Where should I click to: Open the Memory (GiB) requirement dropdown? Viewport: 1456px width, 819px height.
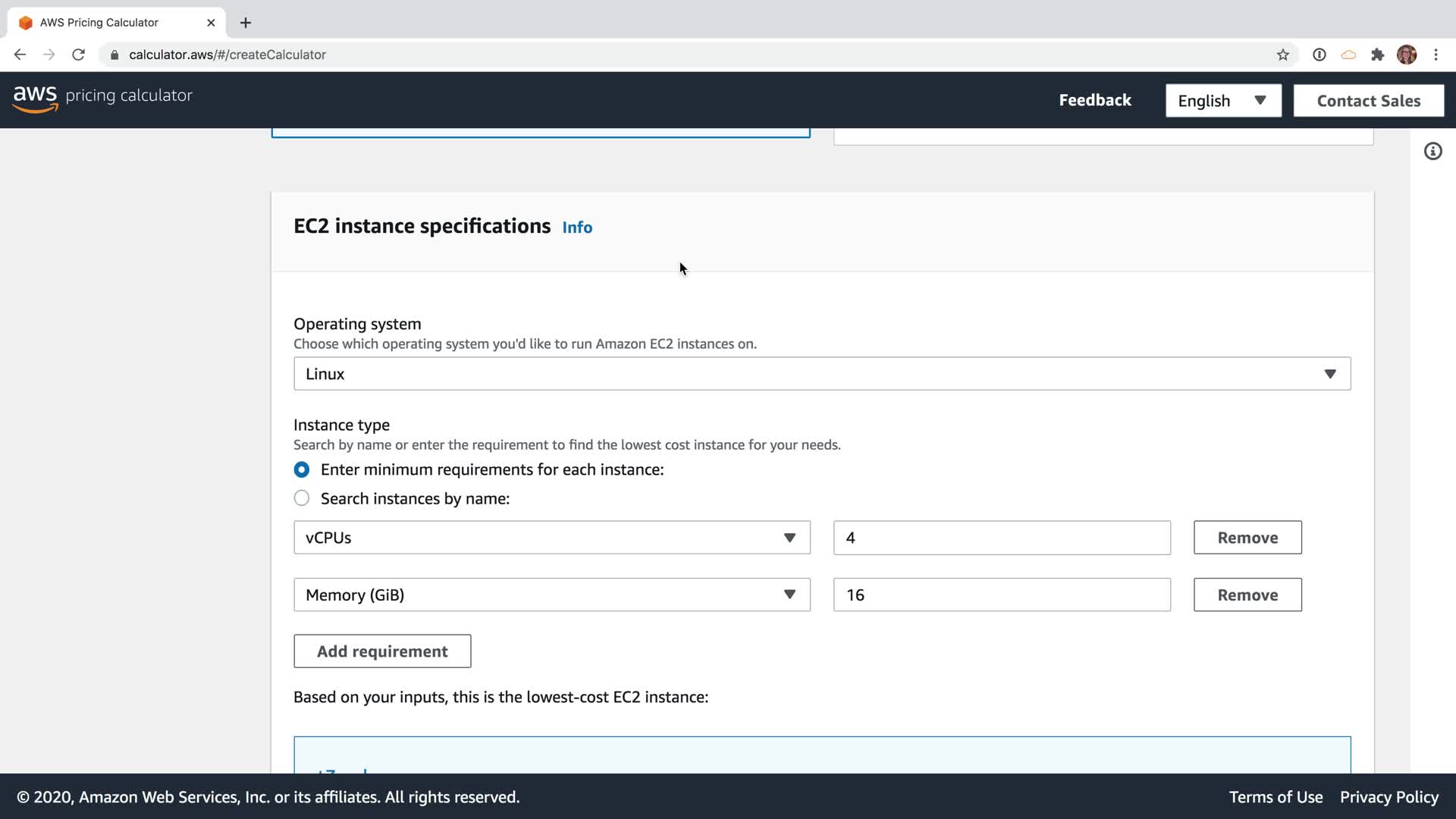point(551,595)
